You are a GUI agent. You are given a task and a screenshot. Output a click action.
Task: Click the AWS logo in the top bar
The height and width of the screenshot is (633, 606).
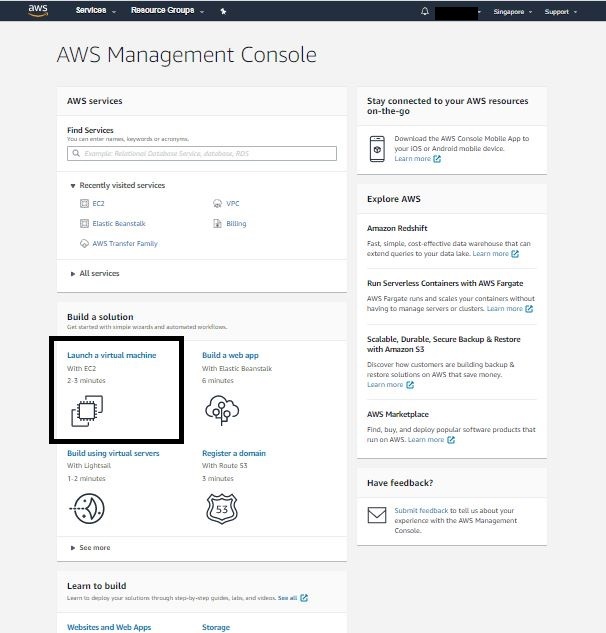(x=38, y=10)
